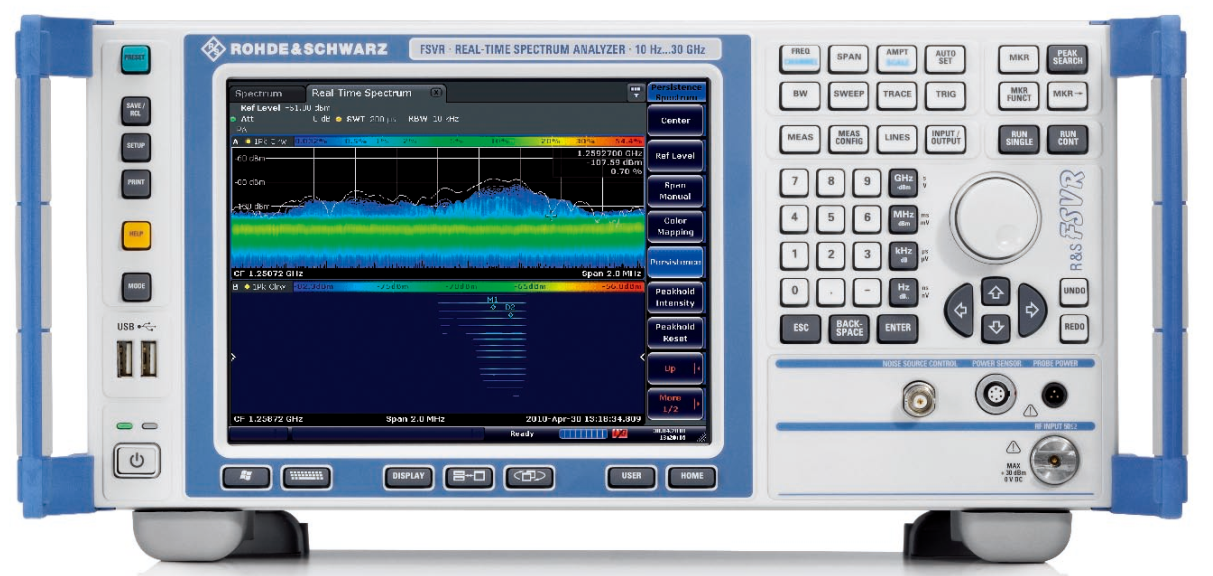
Task: Click the GHz unit key
Action: pyautogui.click(x=904, y=182)
